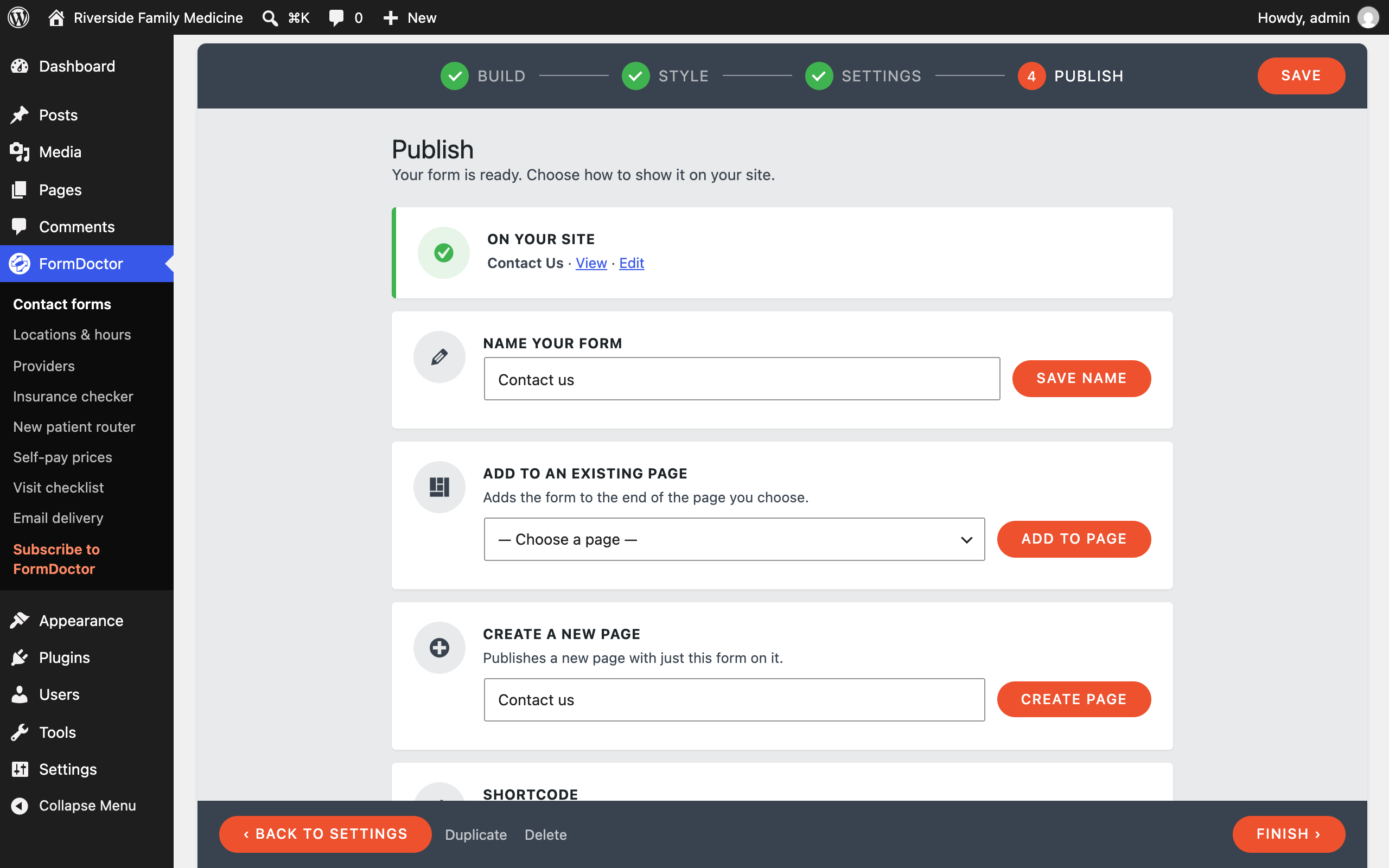Click the Dashboard gauge icon
Viewport: 1389px width, 868px height.
pos(20,66)
